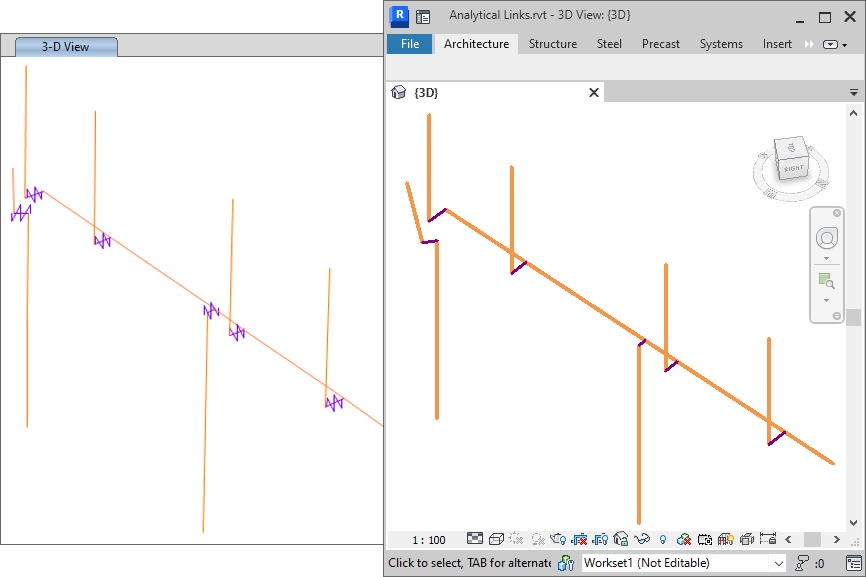
Task: Expand the Workset1 (Not Editable) dropdown
Action: 779,564
